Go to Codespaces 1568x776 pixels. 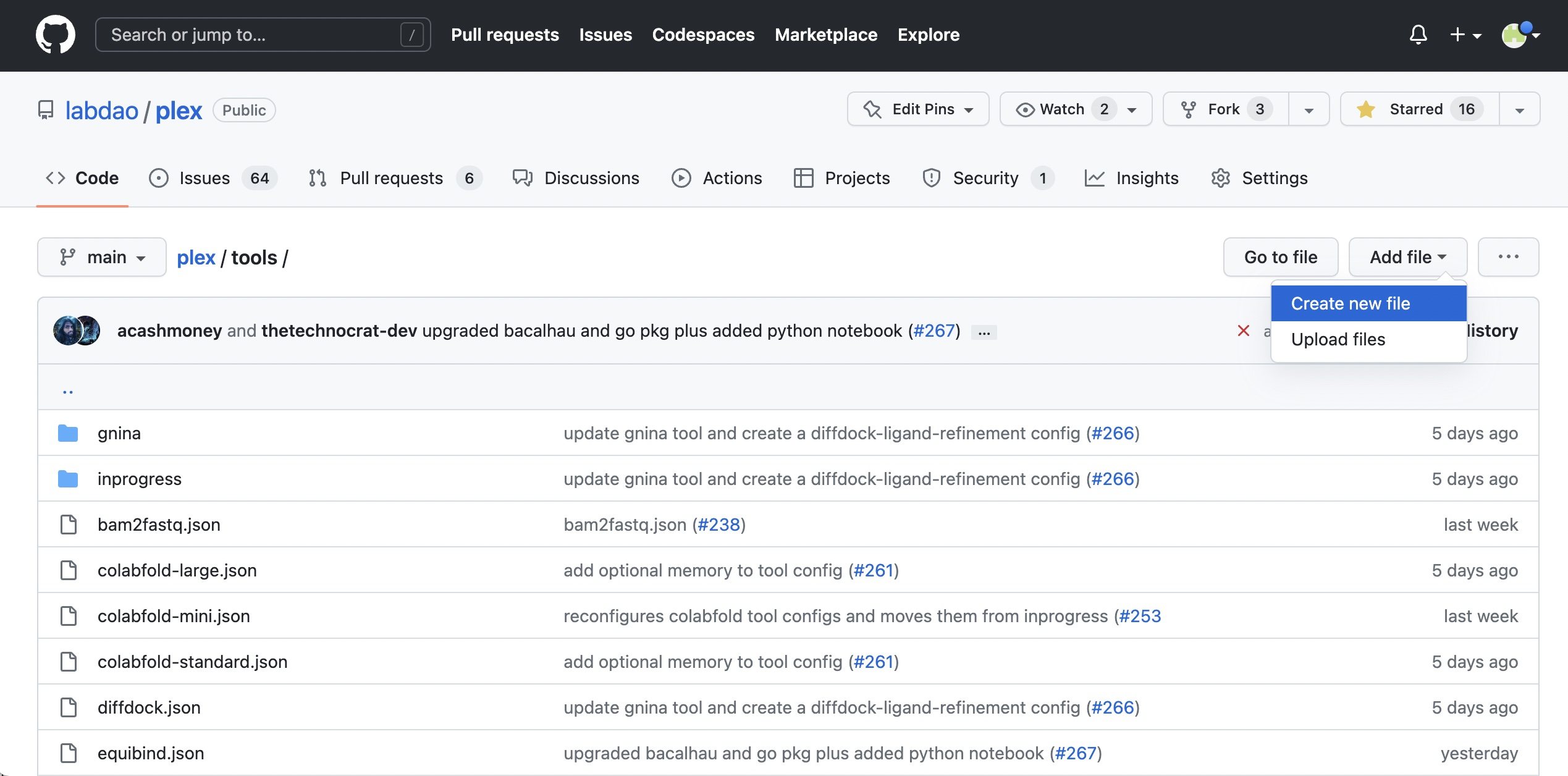pyautogui.click(x=703, y=35)
